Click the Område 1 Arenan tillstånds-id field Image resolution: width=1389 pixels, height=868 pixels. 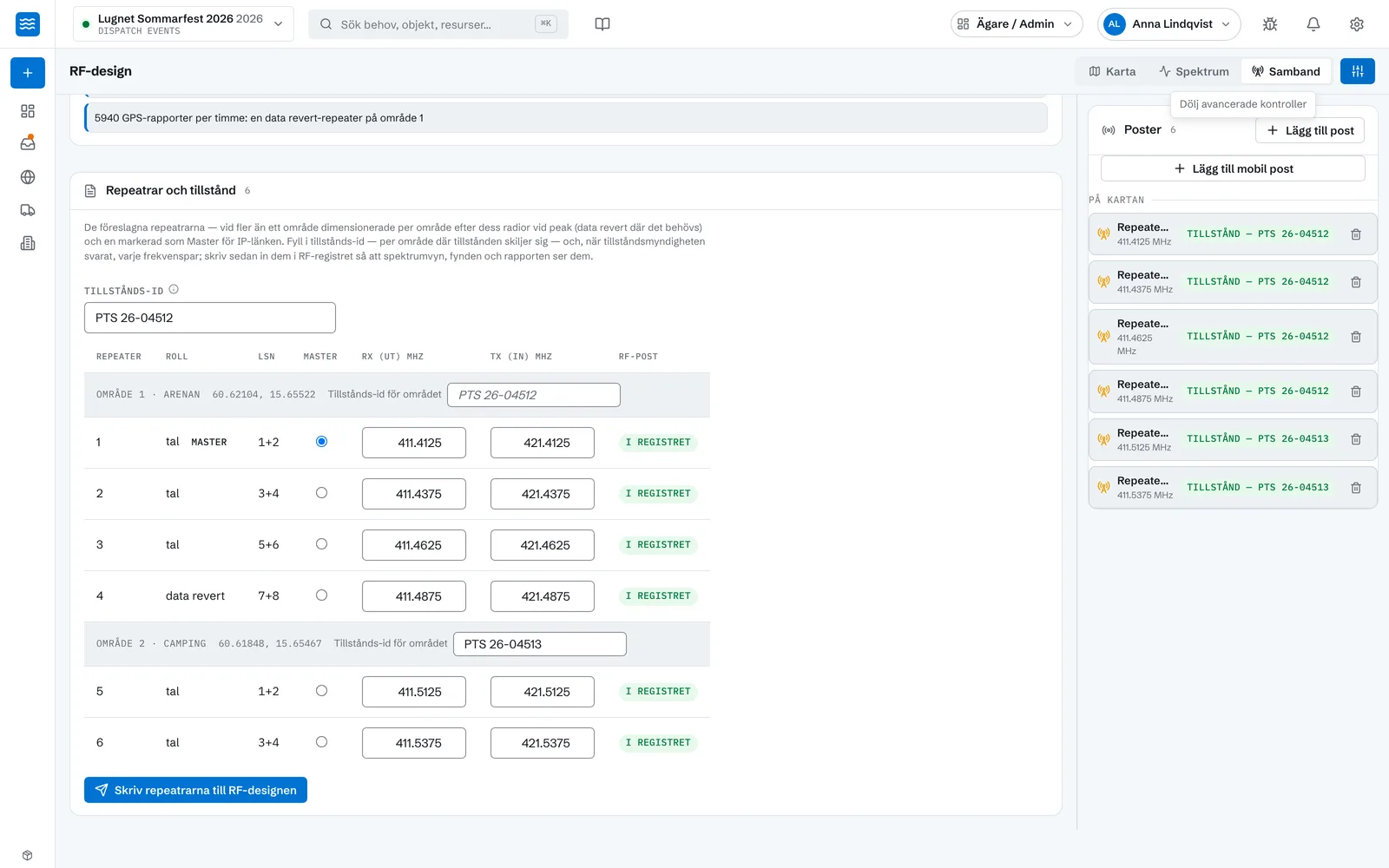pos(534,395)
